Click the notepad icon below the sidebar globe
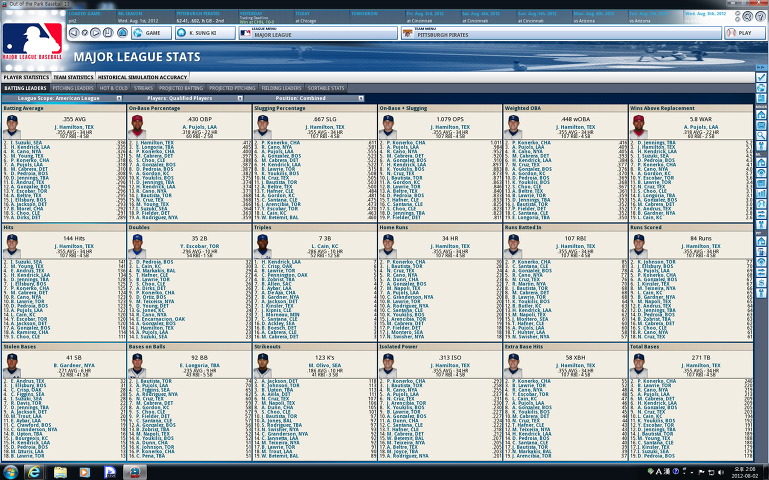 pos(761,98)
